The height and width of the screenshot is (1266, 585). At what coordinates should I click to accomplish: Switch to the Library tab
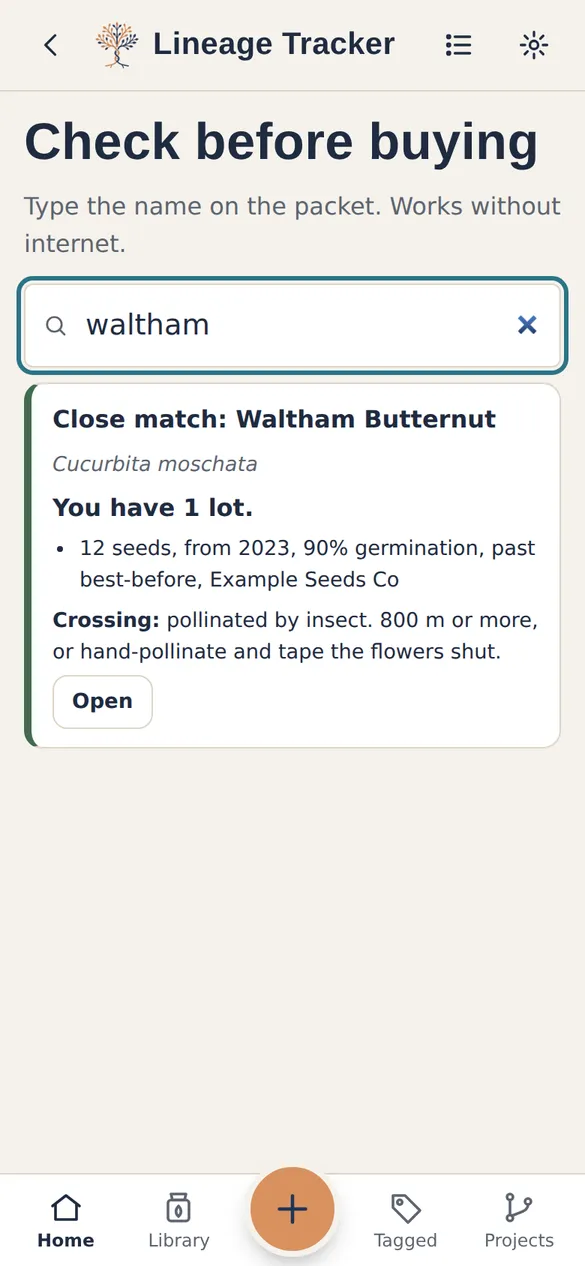179,1221
